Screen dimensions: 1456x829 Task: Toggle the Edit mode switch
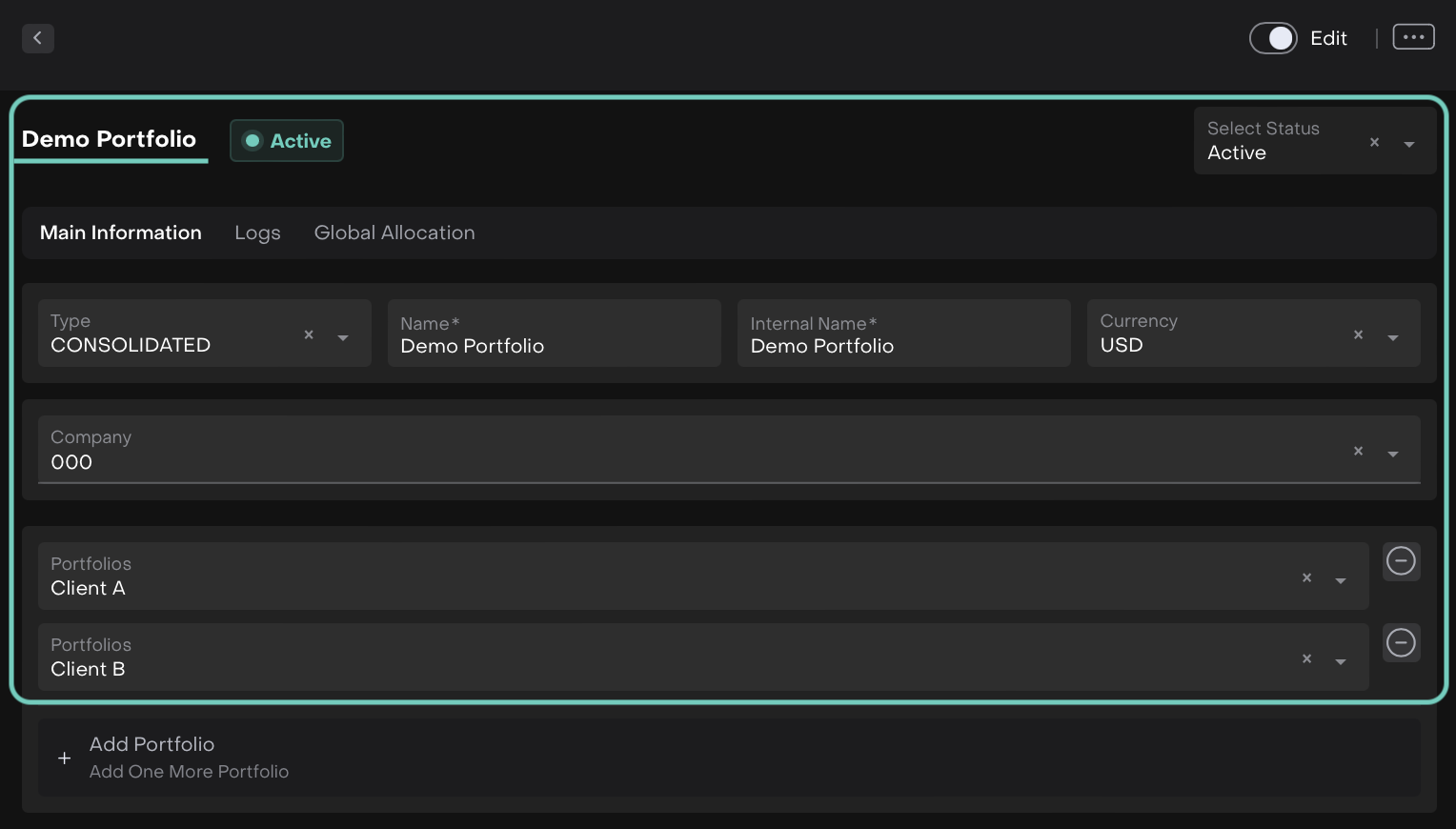[x=1274, y=38]
